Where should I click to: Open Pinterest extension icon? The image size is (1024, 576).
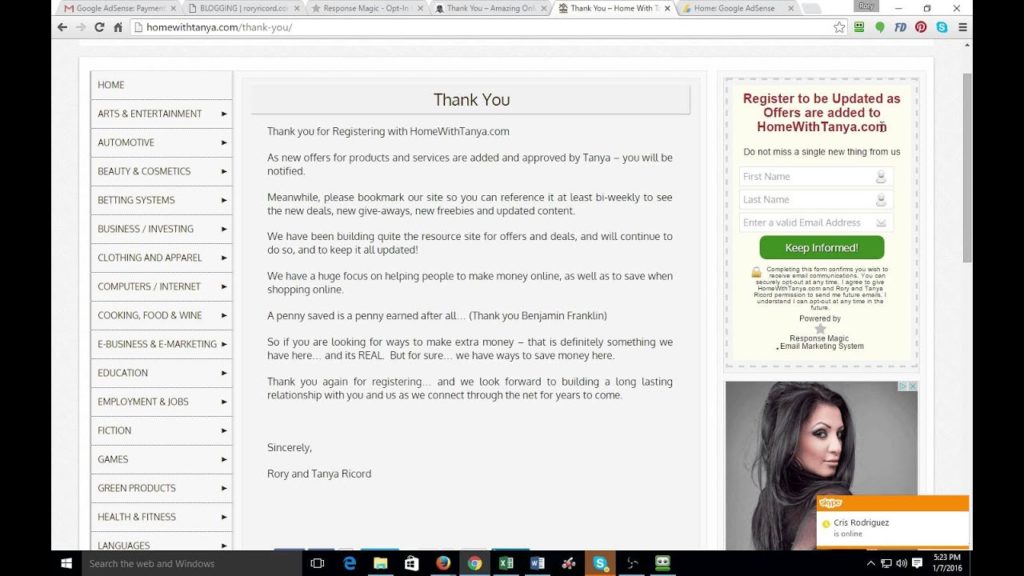point(921,27)
